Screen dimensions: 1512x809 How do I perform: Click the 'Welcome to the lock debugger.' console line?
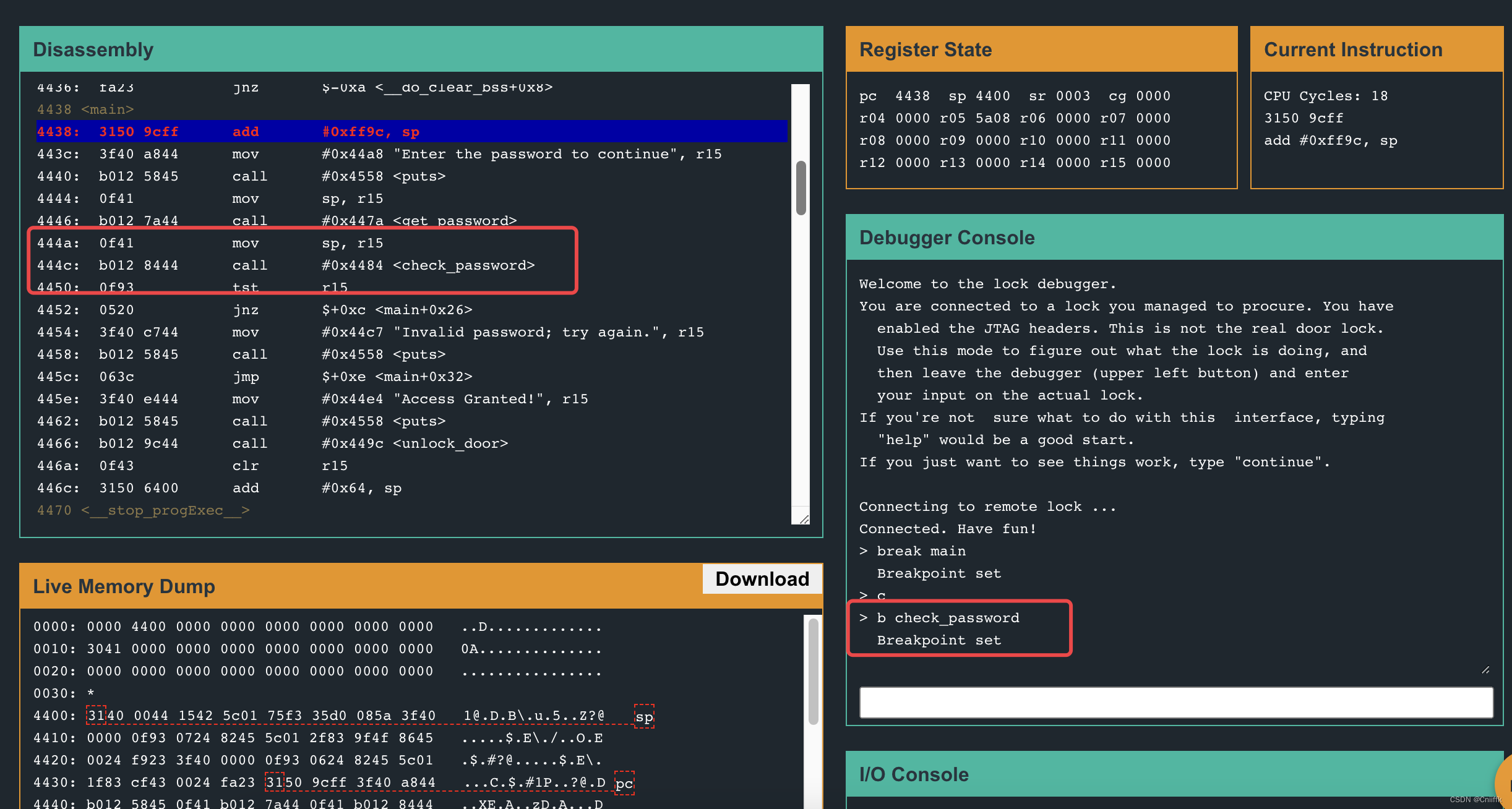tap(987, 284)
